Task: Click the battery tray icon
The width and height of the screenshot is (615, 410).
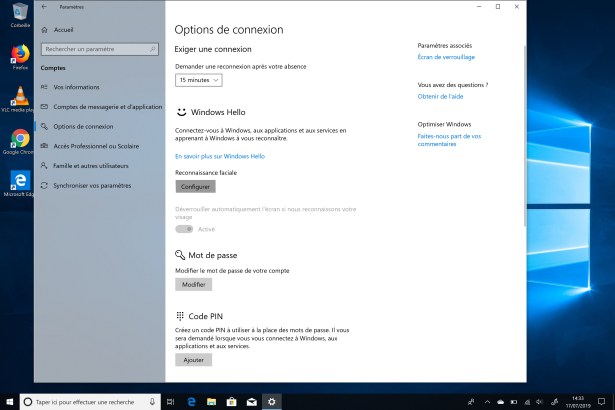Action: 513,402
